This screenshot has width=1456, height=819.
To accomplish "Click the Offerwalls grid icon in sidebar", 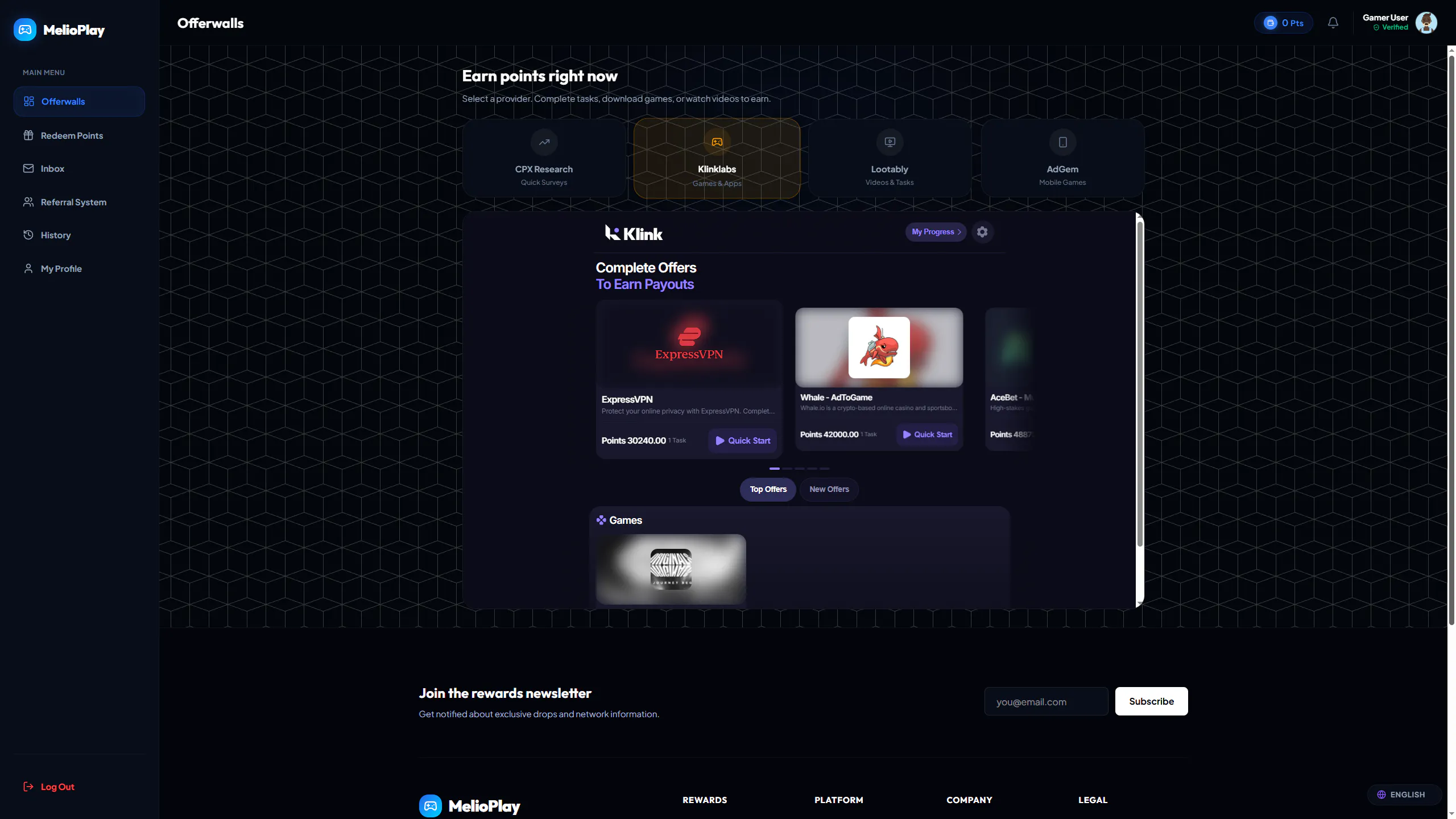I will tap(29, 101).
